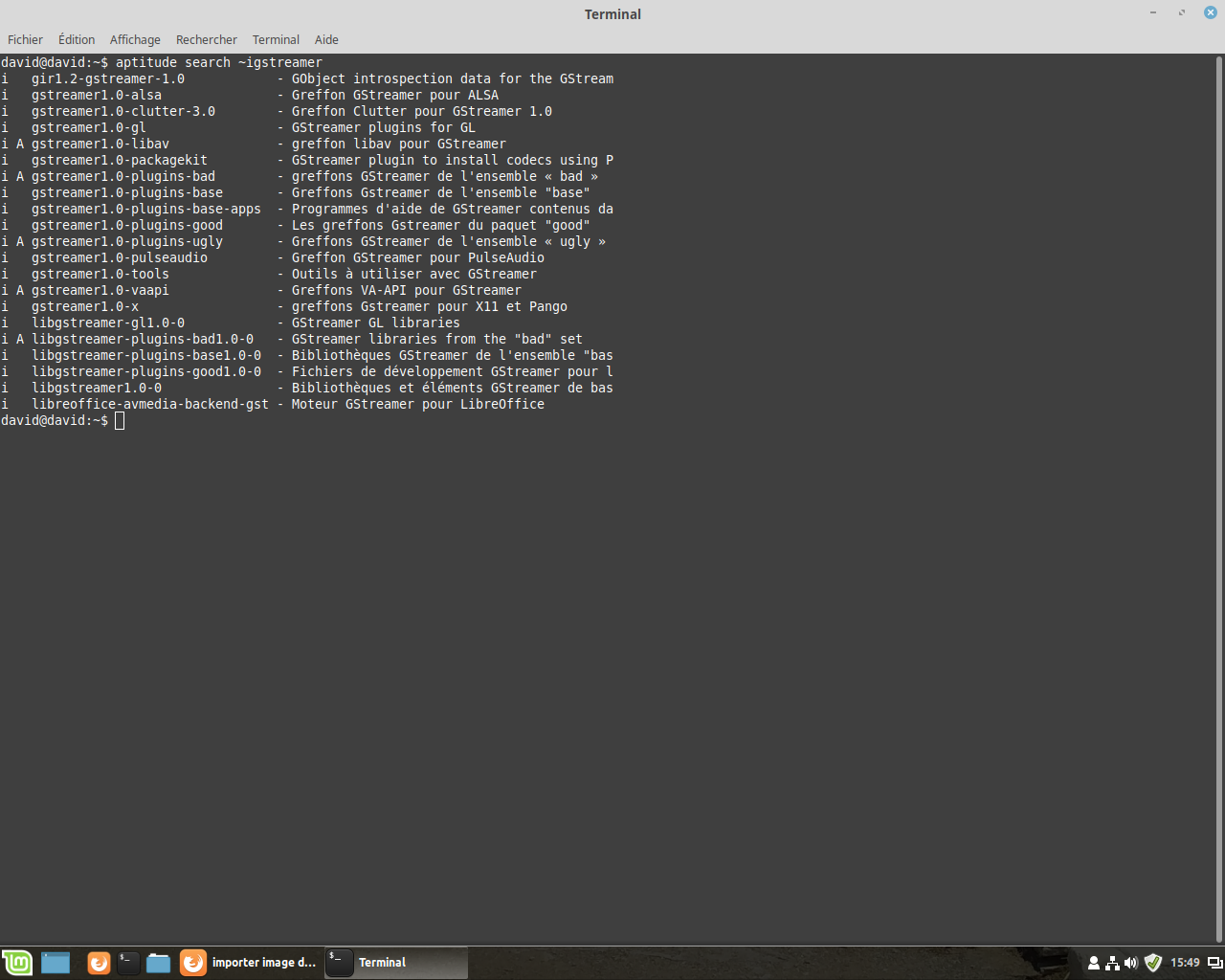Minimize the Terminal window
Image resolution: width=1225 pixels, height=980 pixels.
(1153, 12)
